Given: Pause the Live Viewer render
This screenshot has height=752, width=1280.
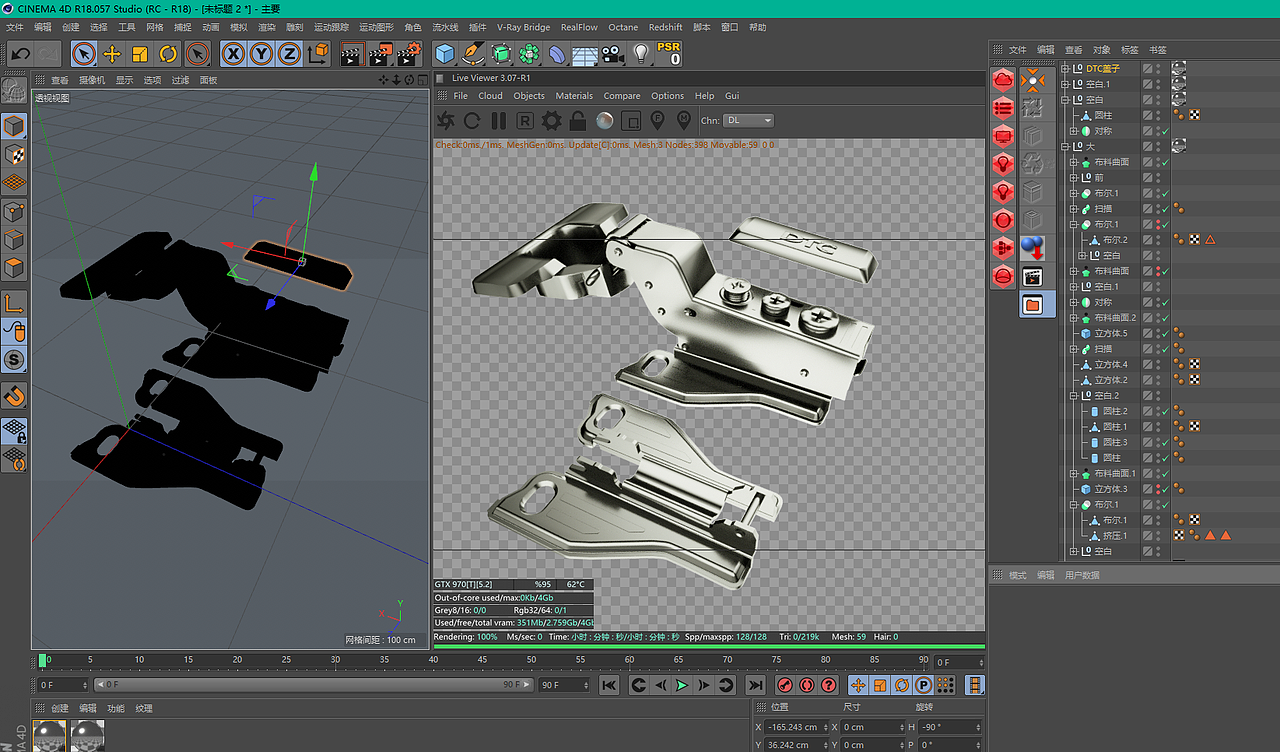Looking at the screenshot, I should coord(498,121).
